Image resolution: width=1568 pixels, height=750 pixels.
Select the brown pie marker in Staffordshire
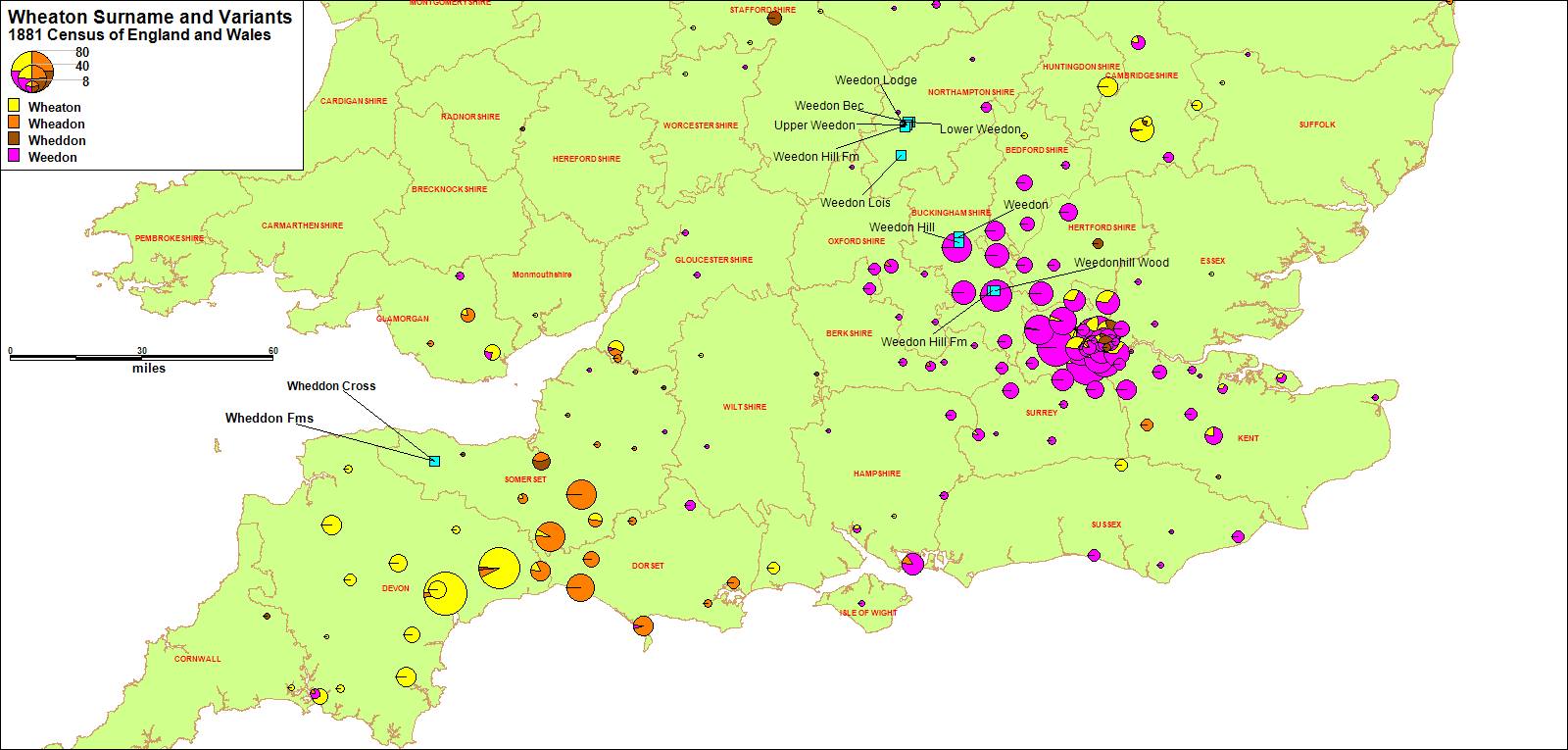click(774, 18)
